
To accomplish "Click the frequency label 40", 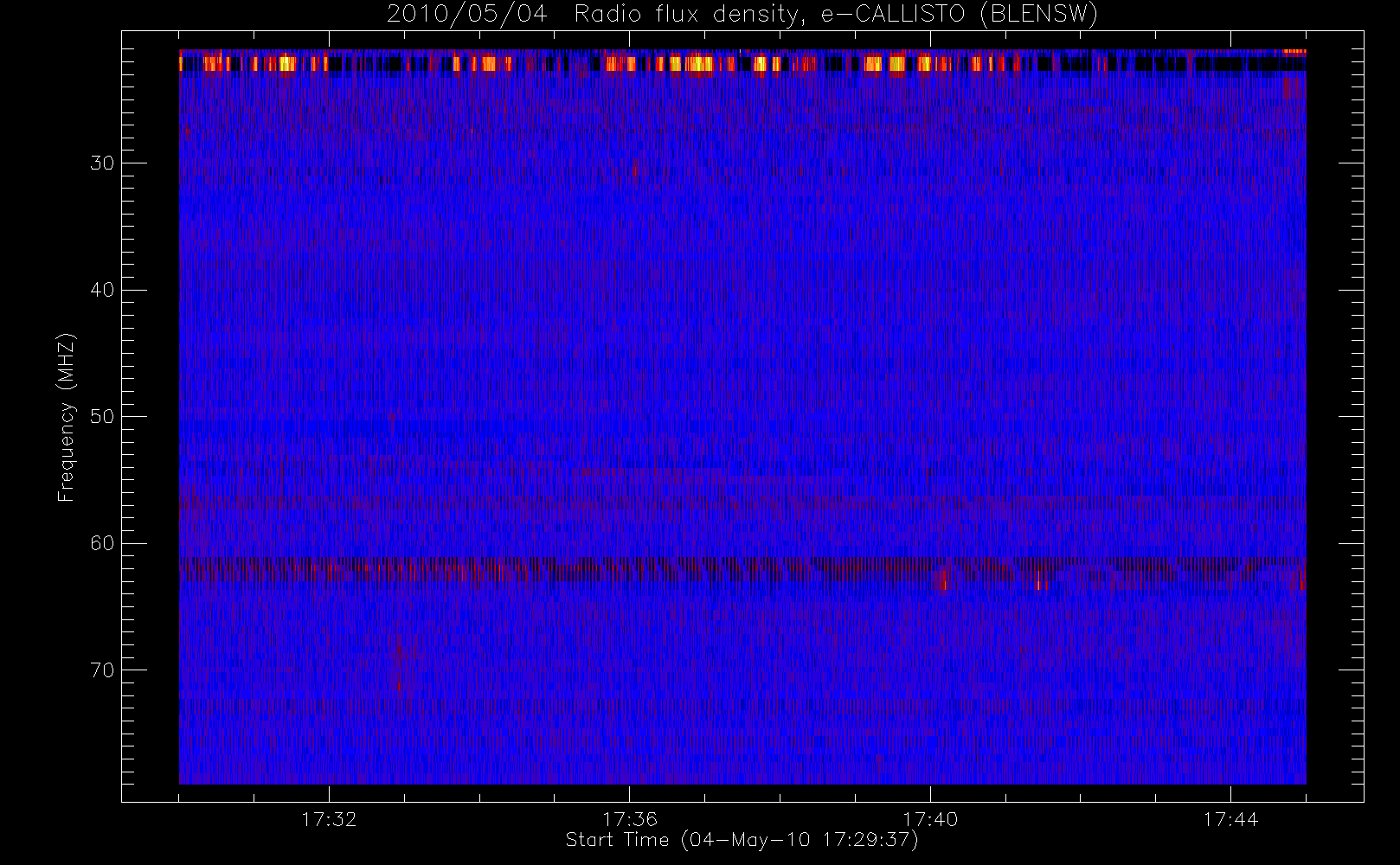I will click(102, 290).
